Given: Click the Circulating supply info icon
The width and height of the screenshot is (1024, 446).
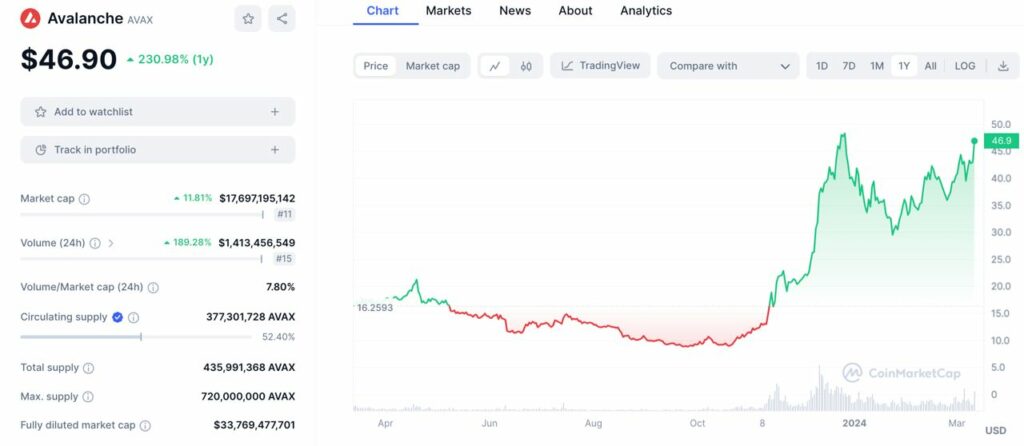Looking at the screenshot, I should coord(134,317).
